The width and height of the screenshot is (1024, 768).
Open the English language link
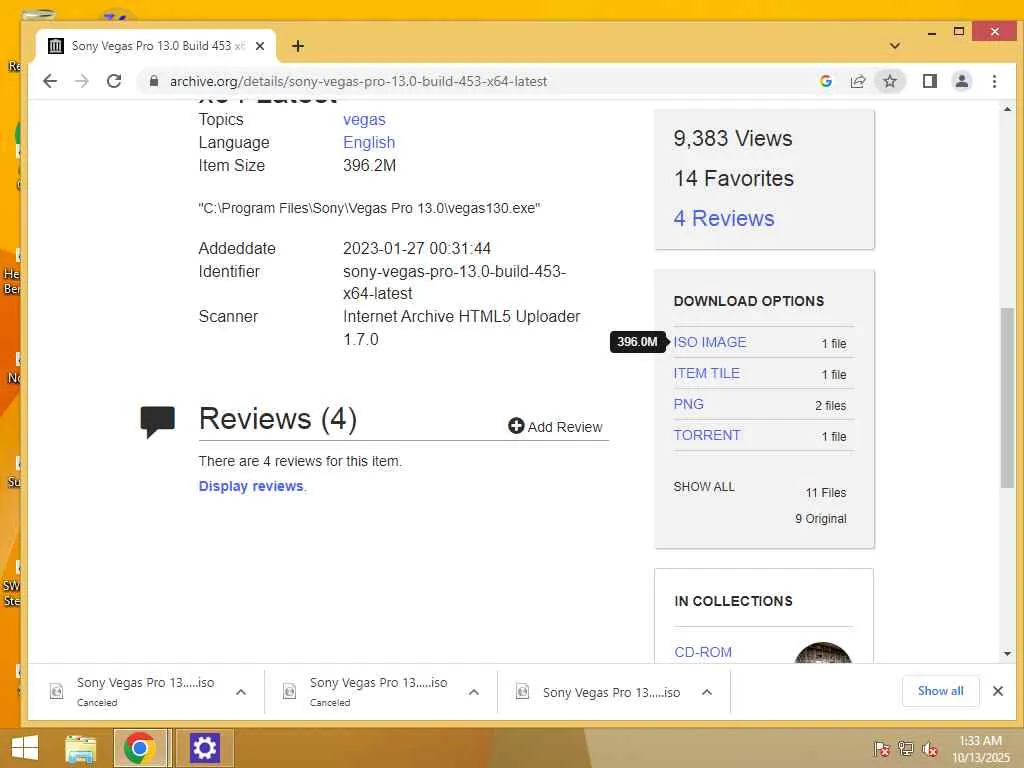click(369, 142)
